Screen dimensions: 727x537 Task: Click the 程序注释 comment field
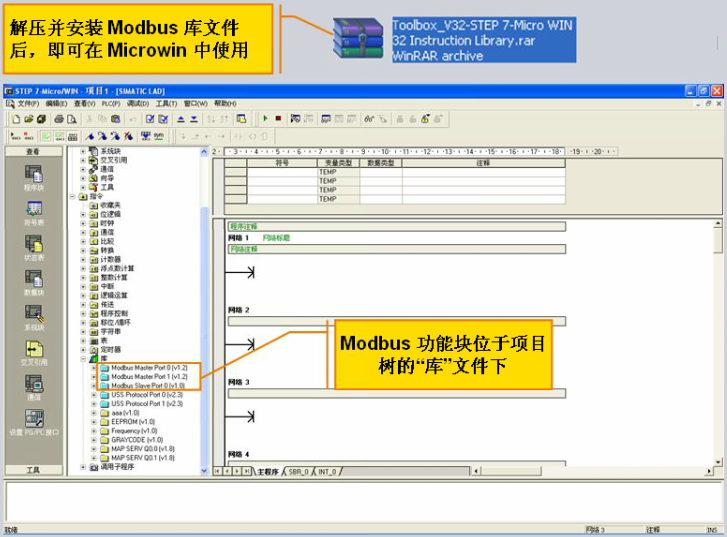397,226
